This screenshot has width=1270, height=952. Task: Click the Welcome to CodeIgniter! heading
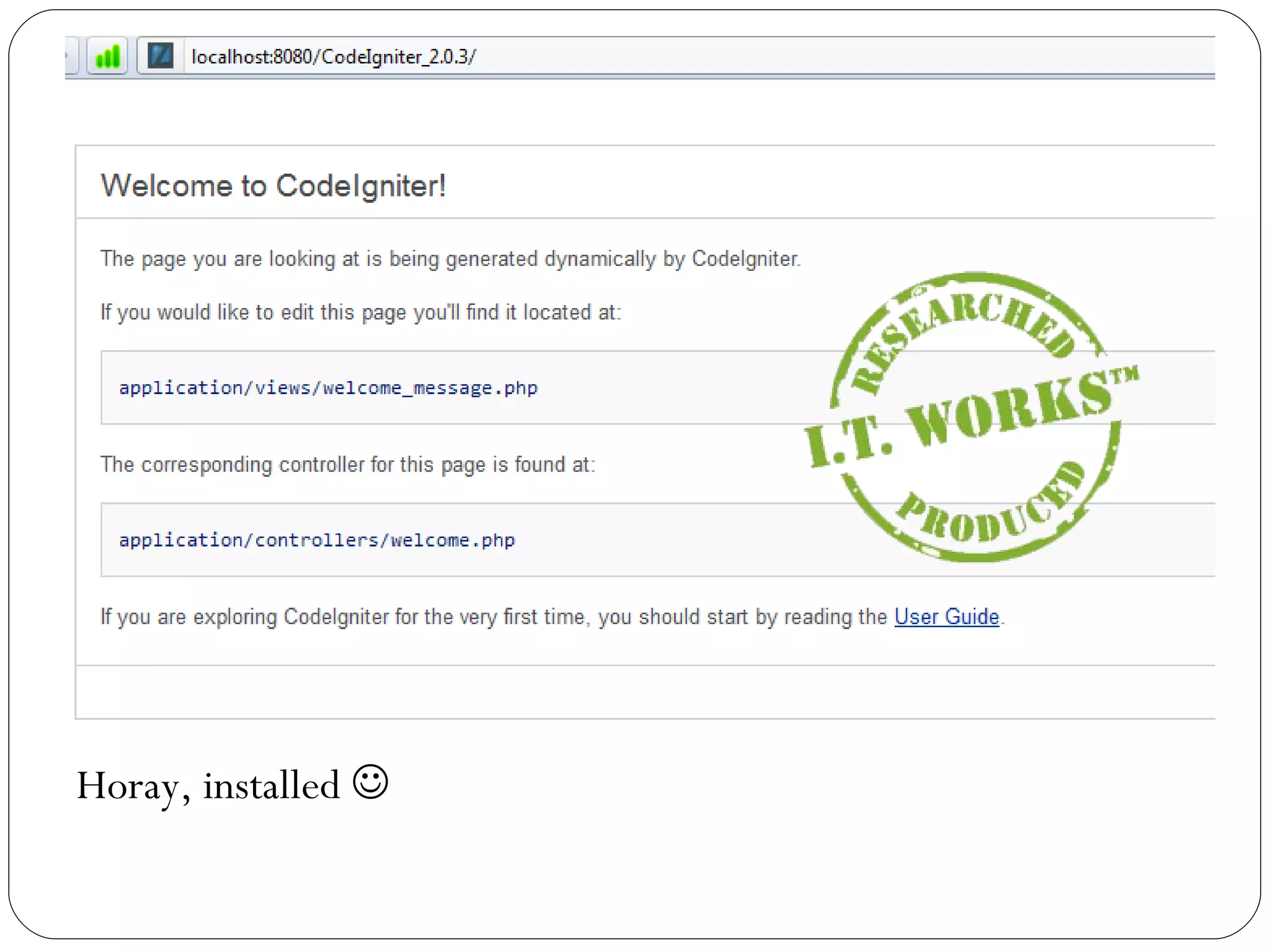pyautogui.click(x=273, y=186)
